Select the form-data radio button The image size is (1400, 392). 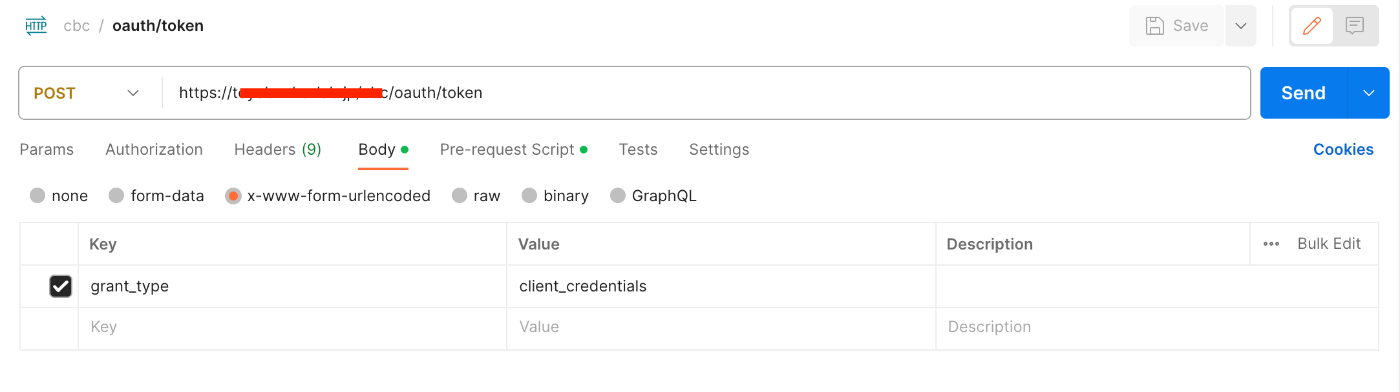116,196
